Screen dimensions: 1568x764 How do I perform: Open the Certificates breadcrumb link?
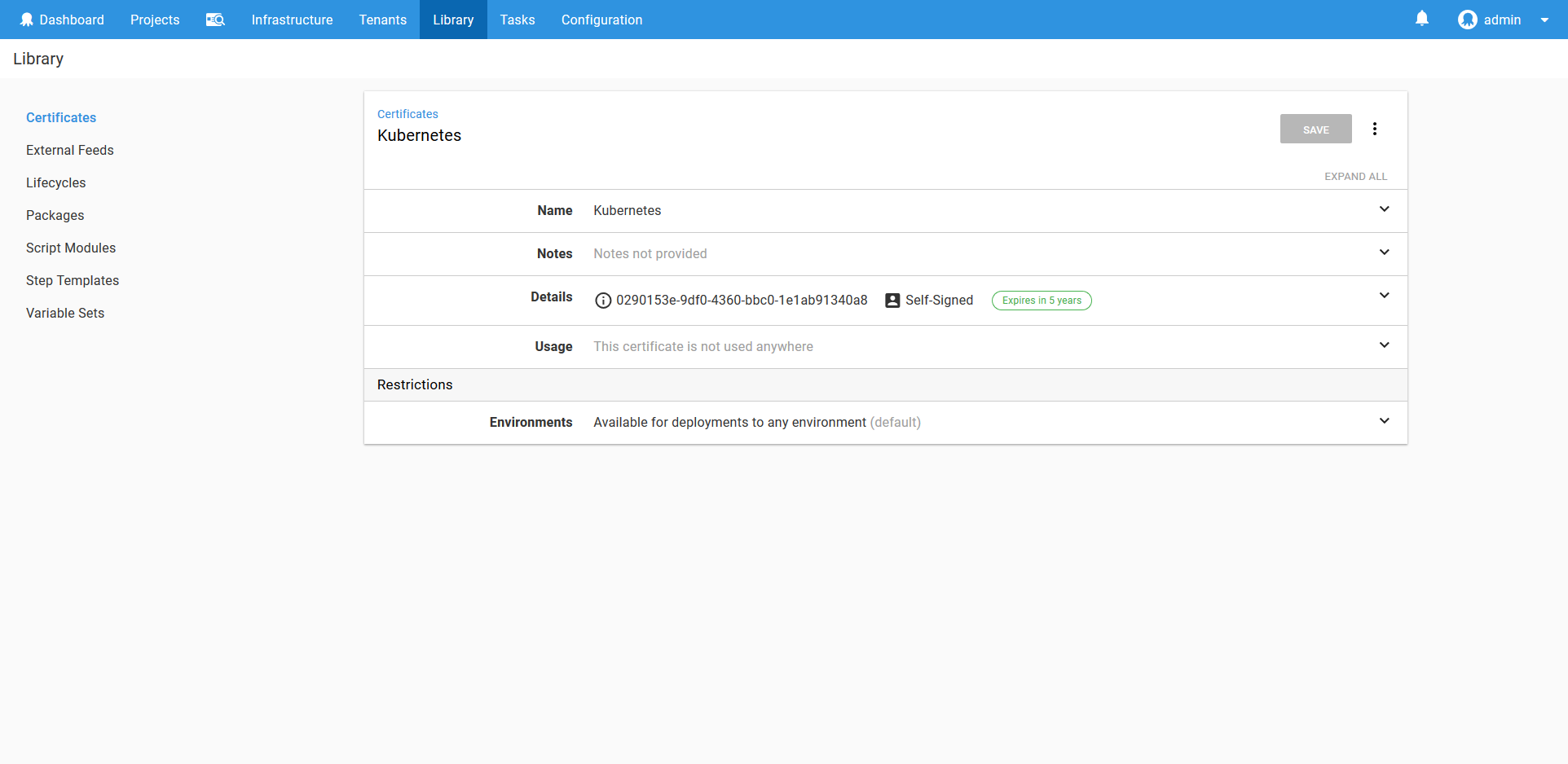[407, 114]
